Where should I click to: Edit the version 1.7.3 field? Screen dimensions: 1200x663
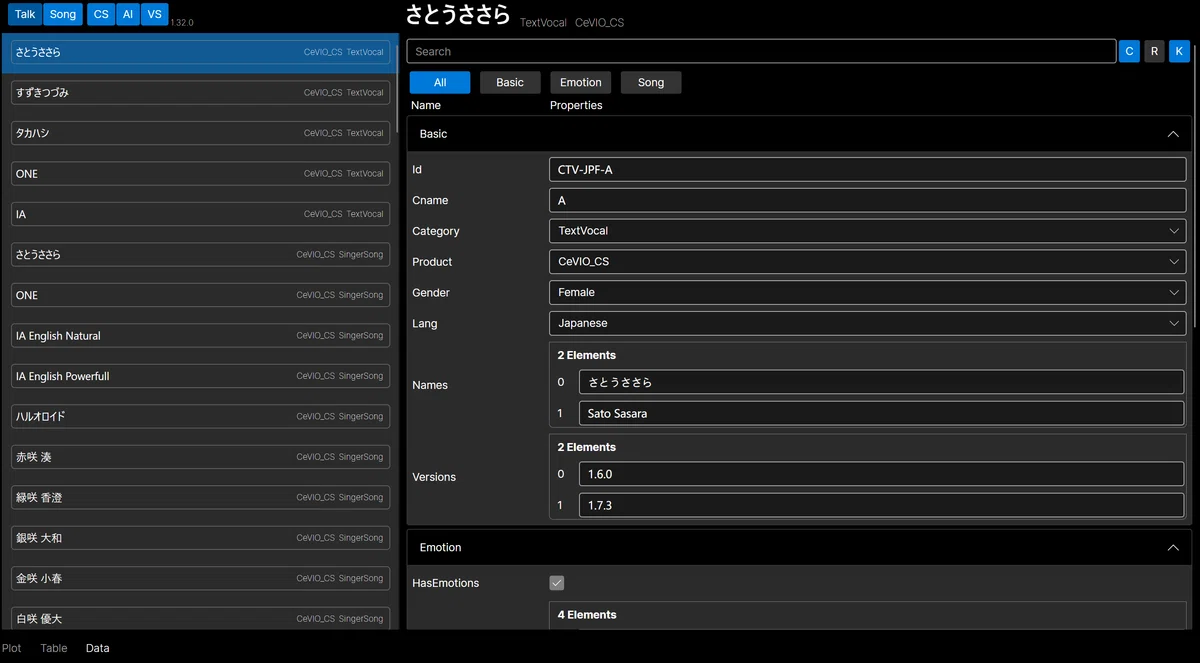[x=882, y=505]
